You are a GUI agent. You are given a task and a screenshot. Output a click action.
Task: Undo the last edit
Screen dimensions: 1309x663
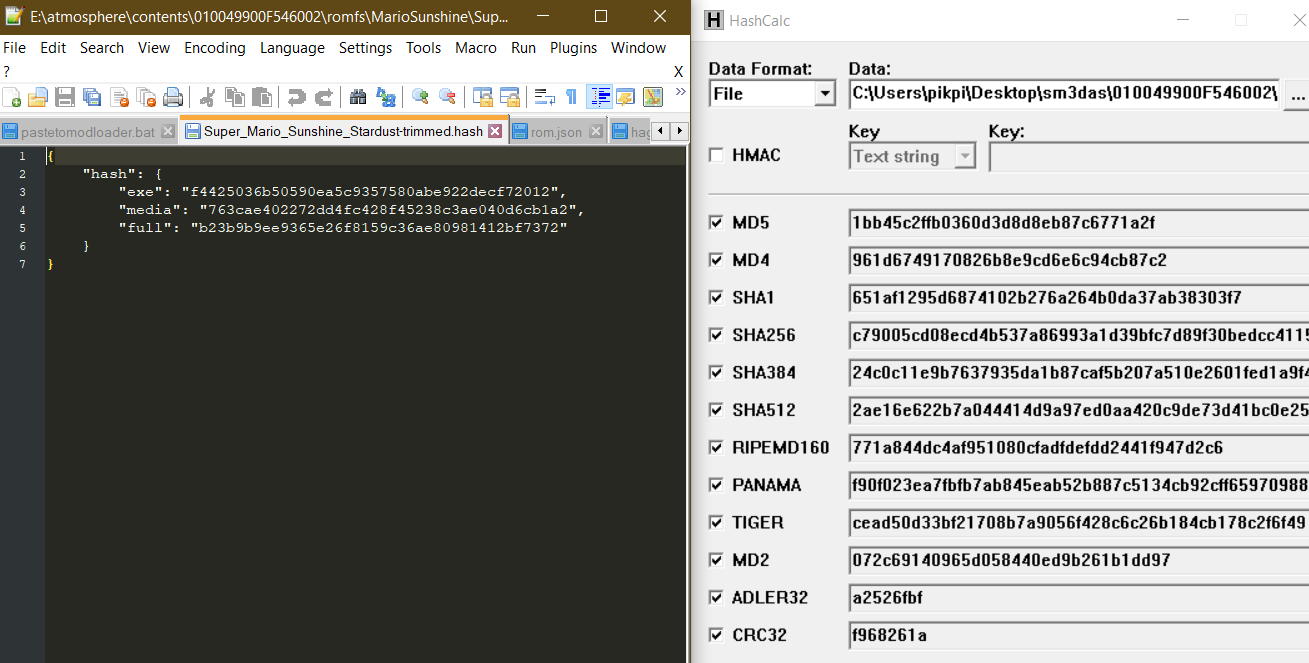[x=296, y=97]
